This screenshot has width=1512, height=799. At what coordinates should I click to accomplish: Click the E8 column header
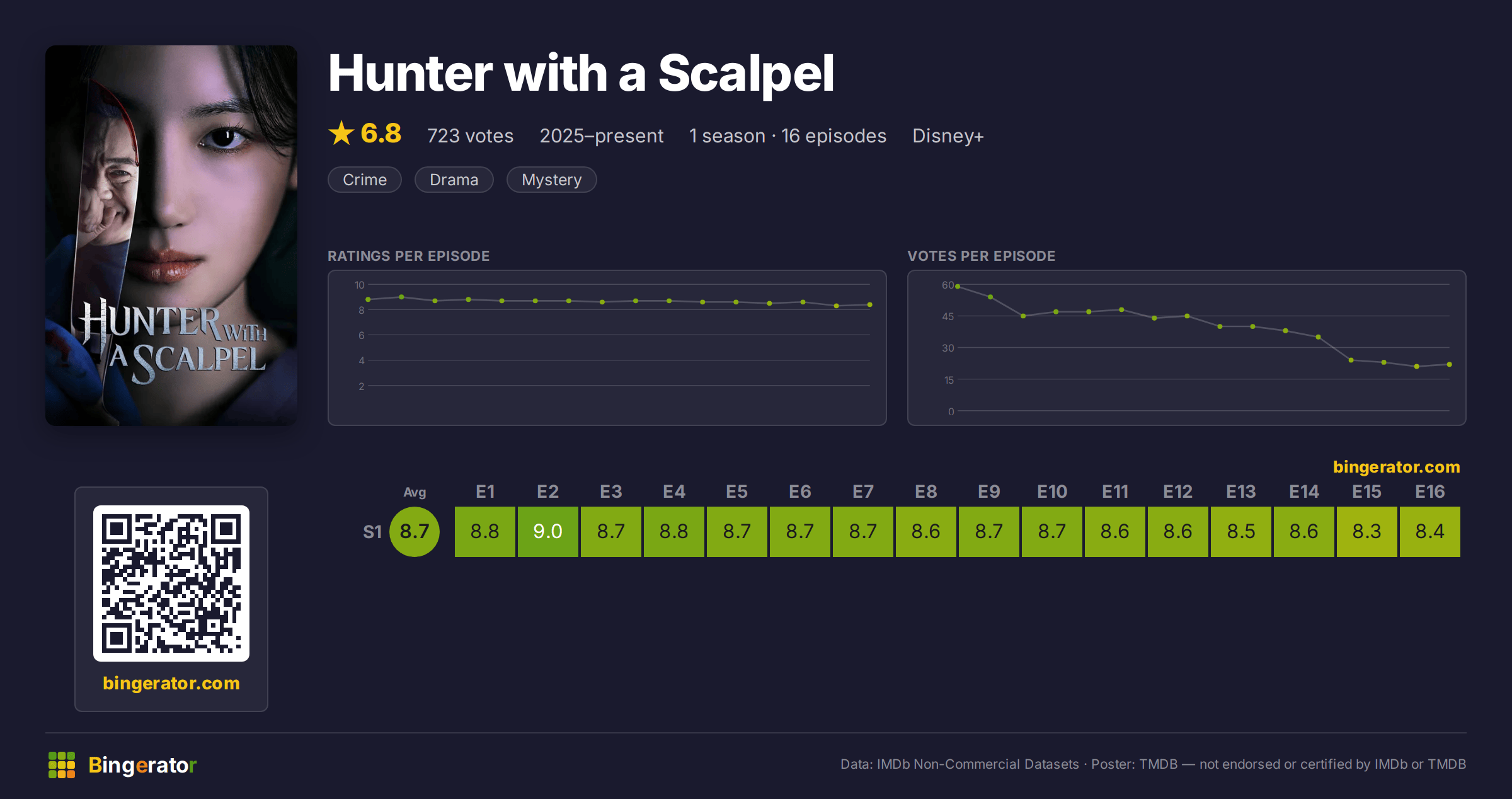tap(926, 491)
